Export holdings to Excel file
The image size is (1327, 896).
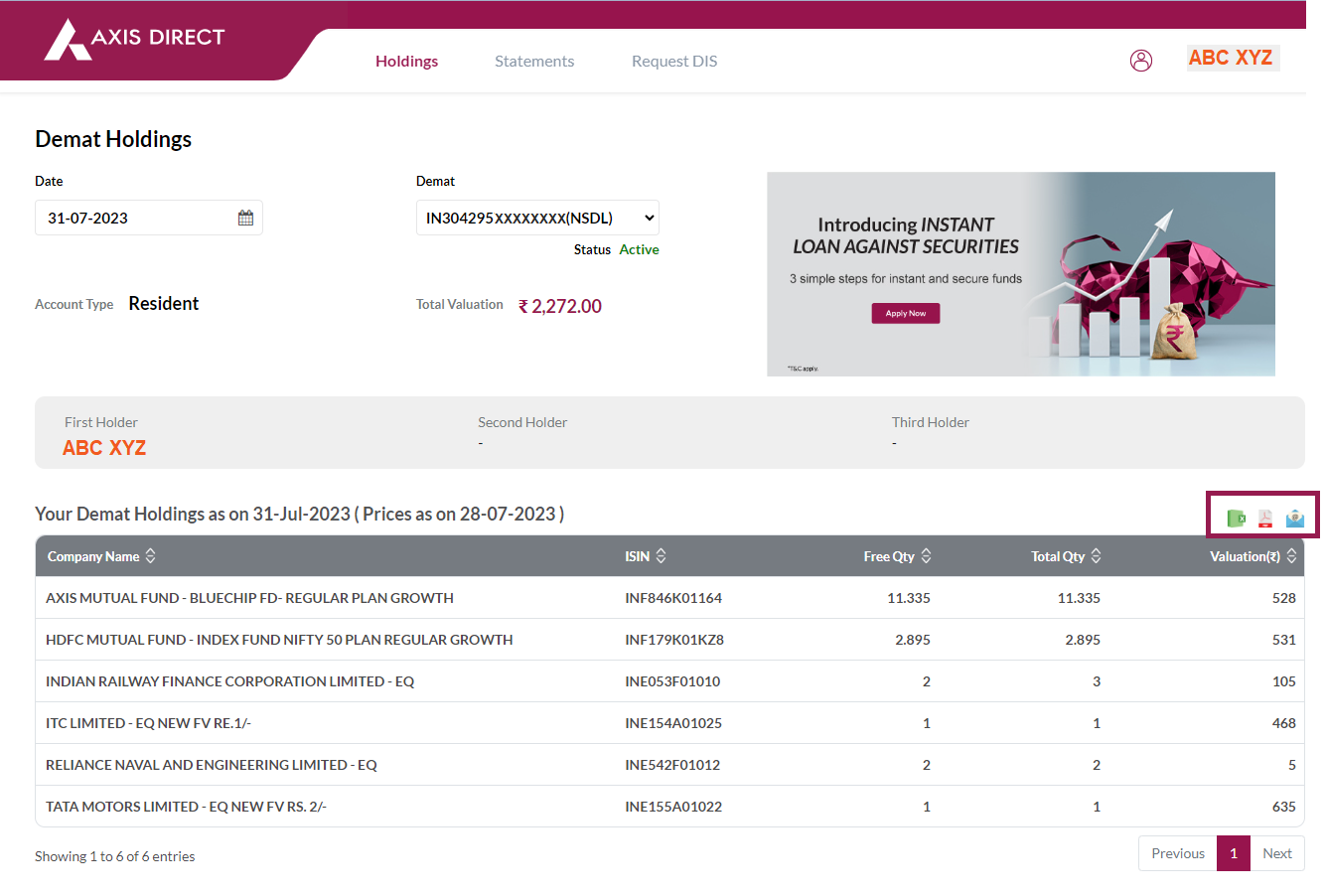1236,518
